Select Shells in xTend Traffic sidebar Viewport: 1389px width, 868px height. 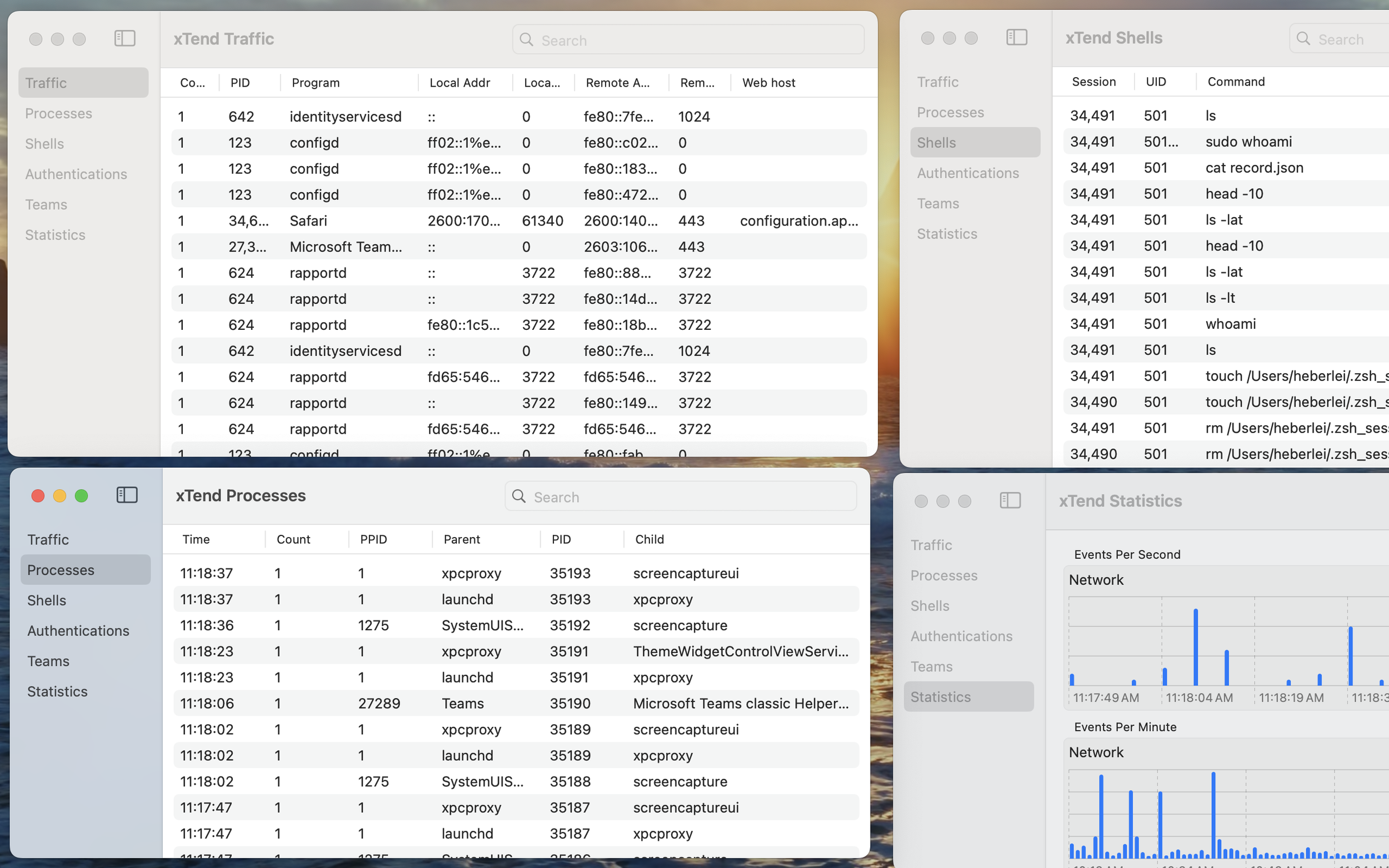44,143
